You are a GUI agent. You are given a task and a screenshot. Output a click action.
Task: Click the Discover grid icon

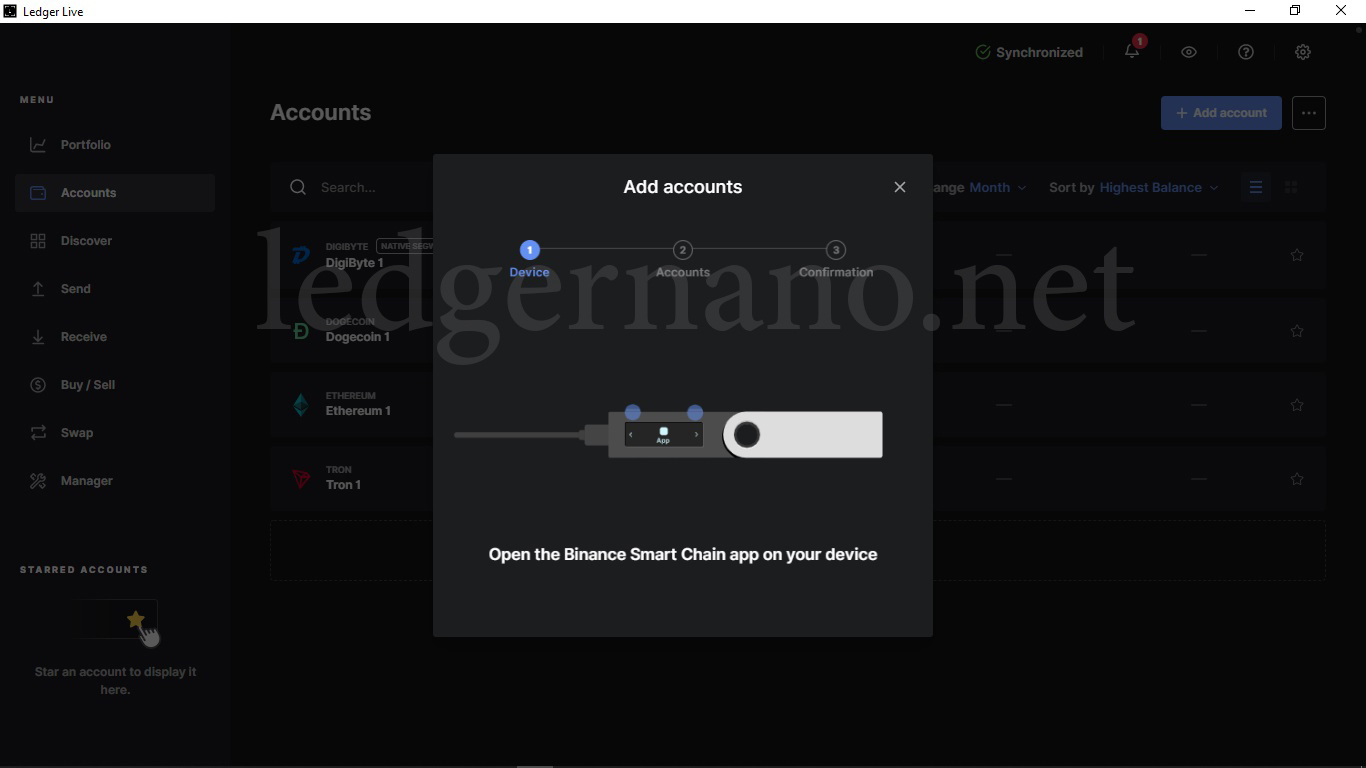pyautogui.click(x=38, y=241)
